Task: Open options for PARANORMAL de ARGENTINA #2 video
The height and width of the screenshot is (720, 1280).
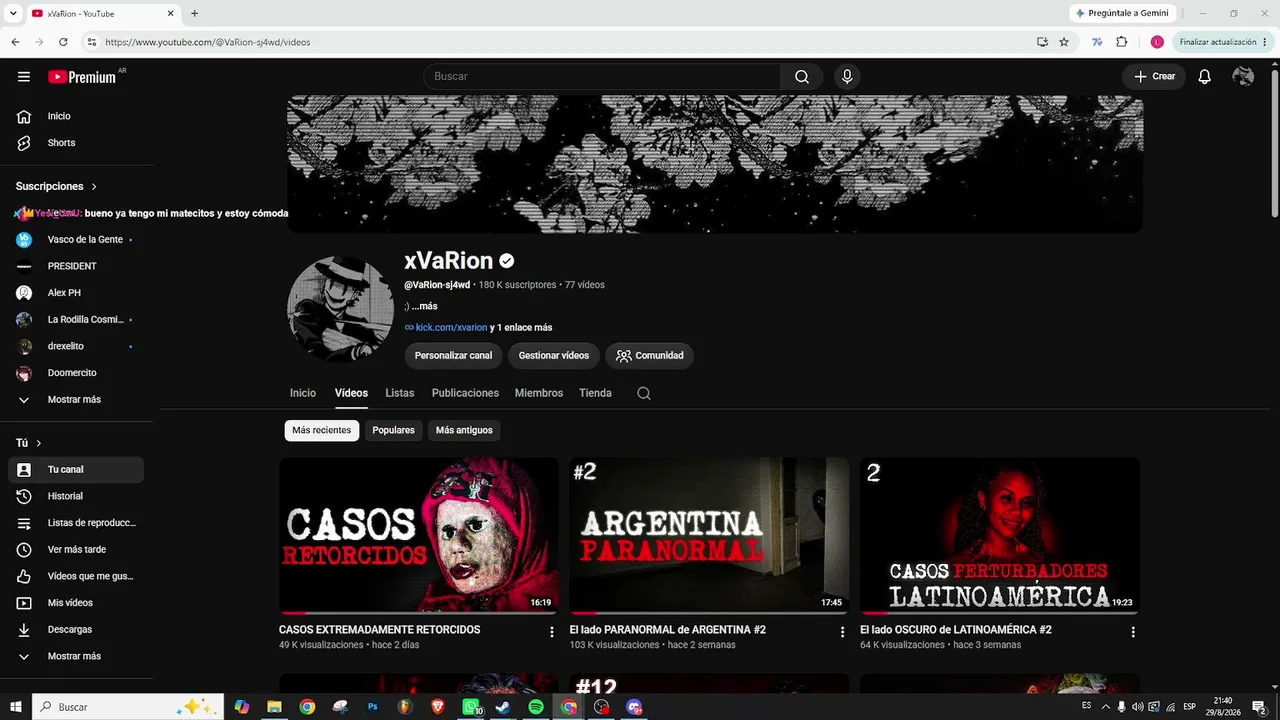Action: point(842,632)
